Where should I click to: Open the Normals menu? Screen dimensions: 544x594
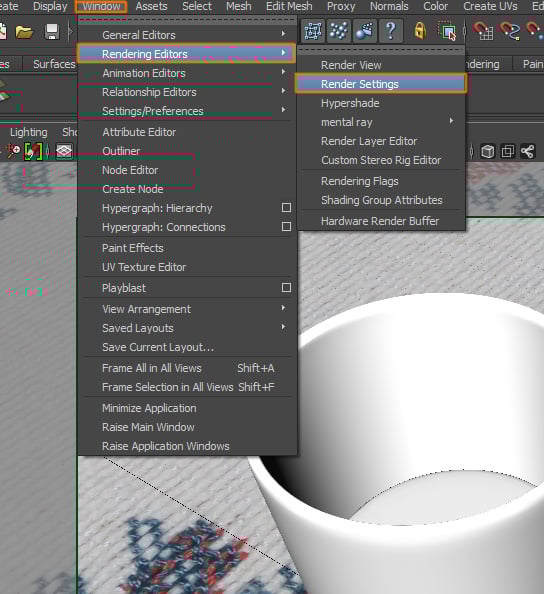click(389, 6)
